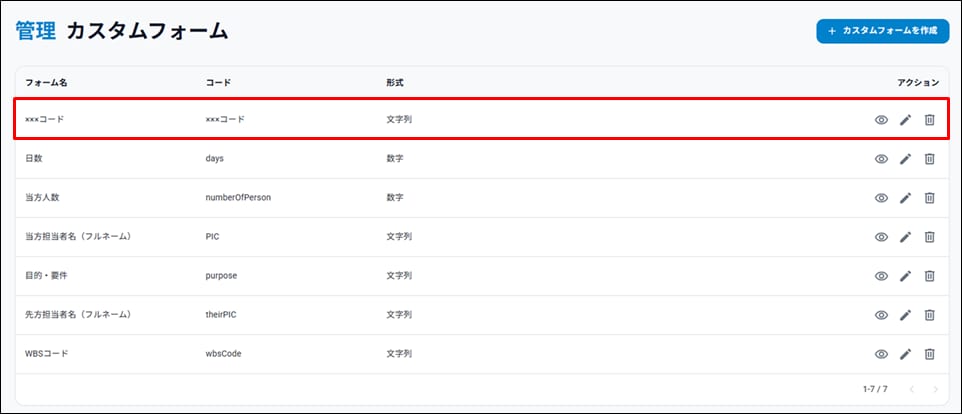View the theirPIC form via eye icon
This screenshot has width=962, height=414.
[x=881, y=315]
